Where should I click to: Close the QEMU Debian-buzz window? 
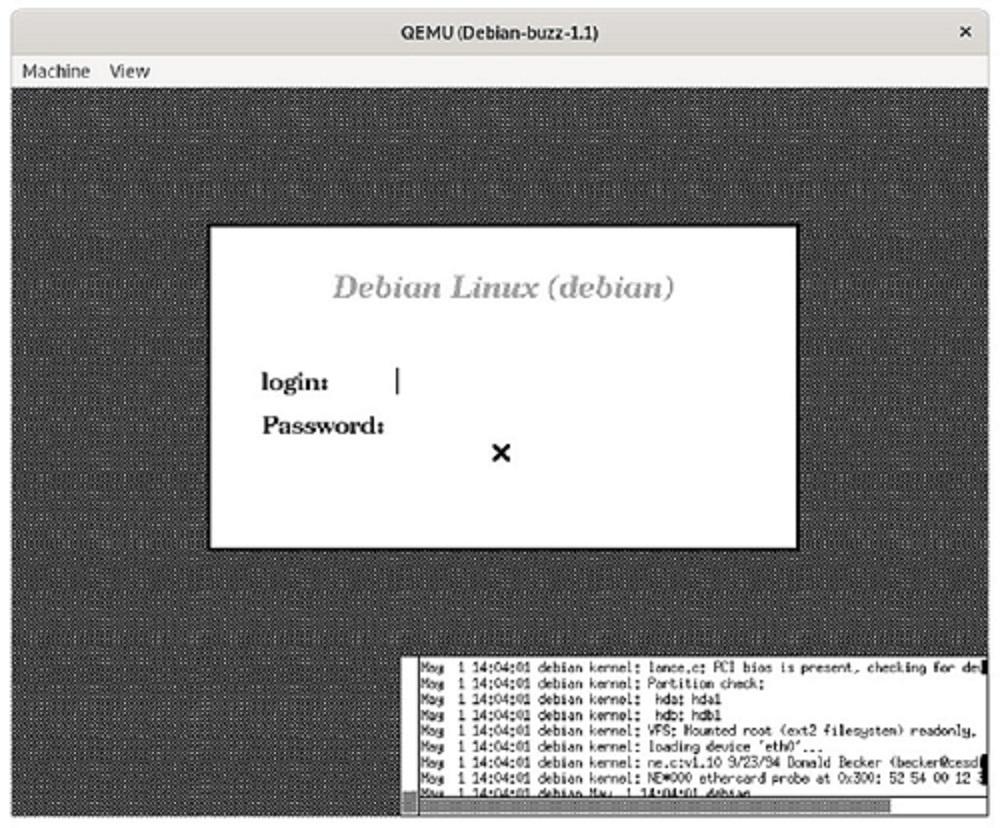(x=965, y=32)
